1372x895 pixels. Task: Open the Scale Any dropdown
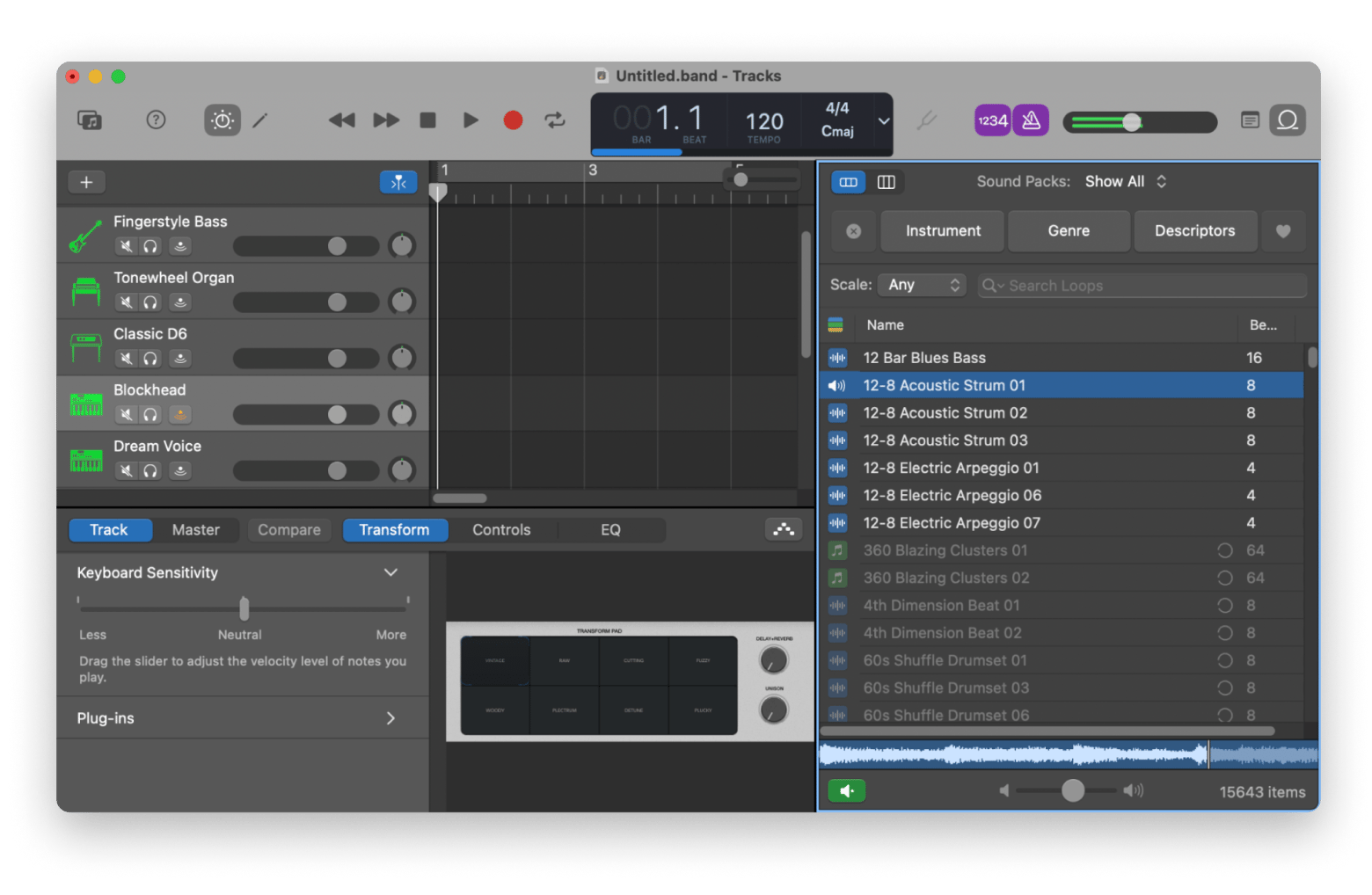click(922, 285)
